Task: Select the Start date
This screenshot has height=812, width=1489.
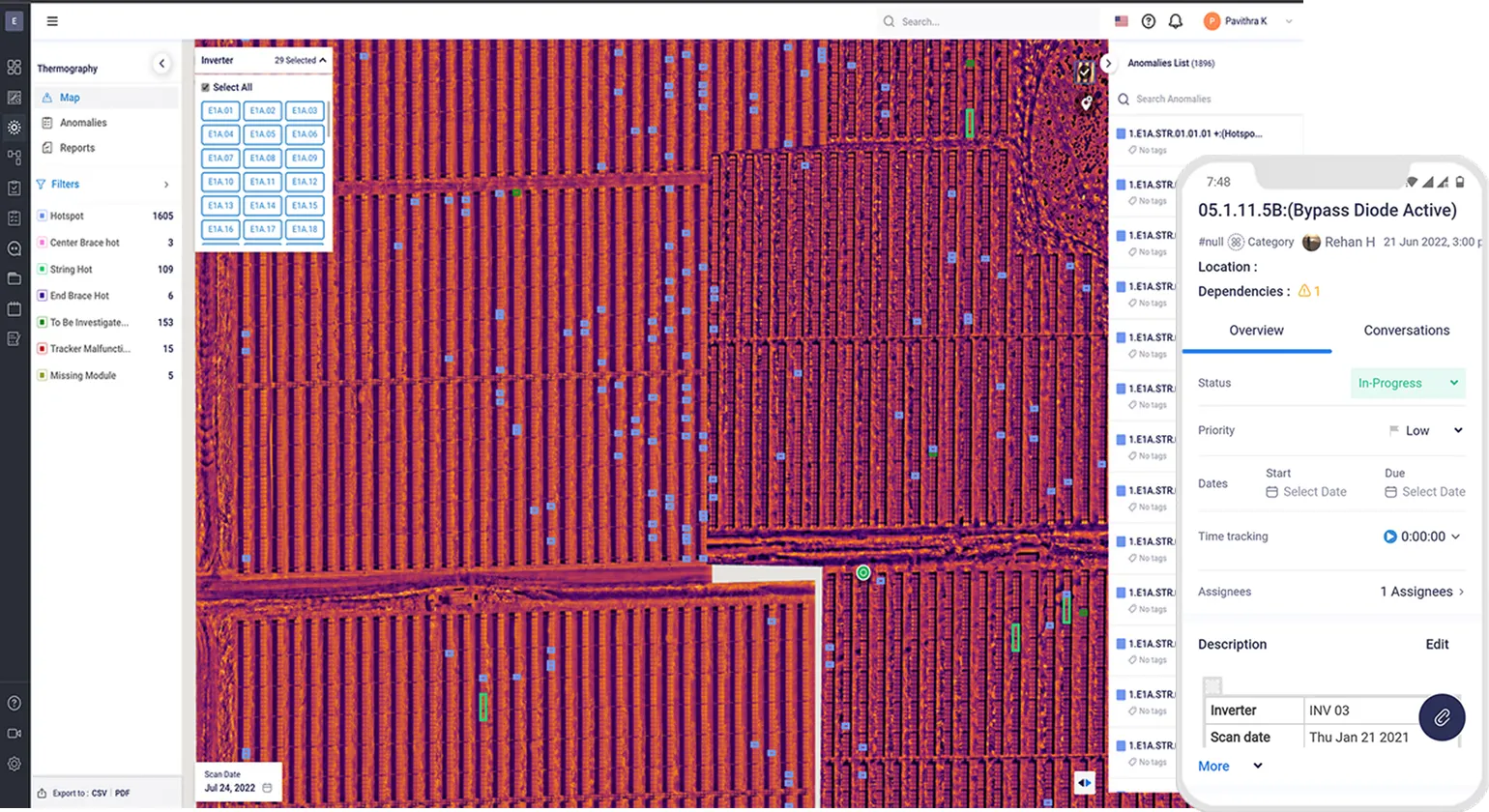Action: (x=1306, y=492)
